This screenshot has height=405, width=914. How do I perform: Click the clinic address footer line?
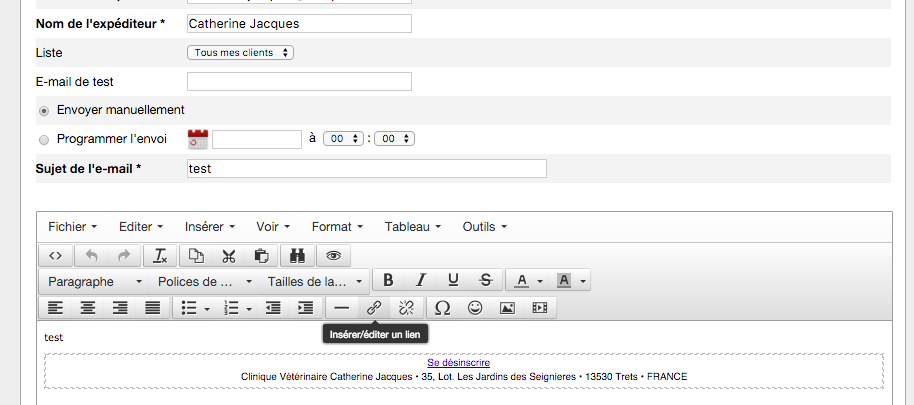point(464,376)
